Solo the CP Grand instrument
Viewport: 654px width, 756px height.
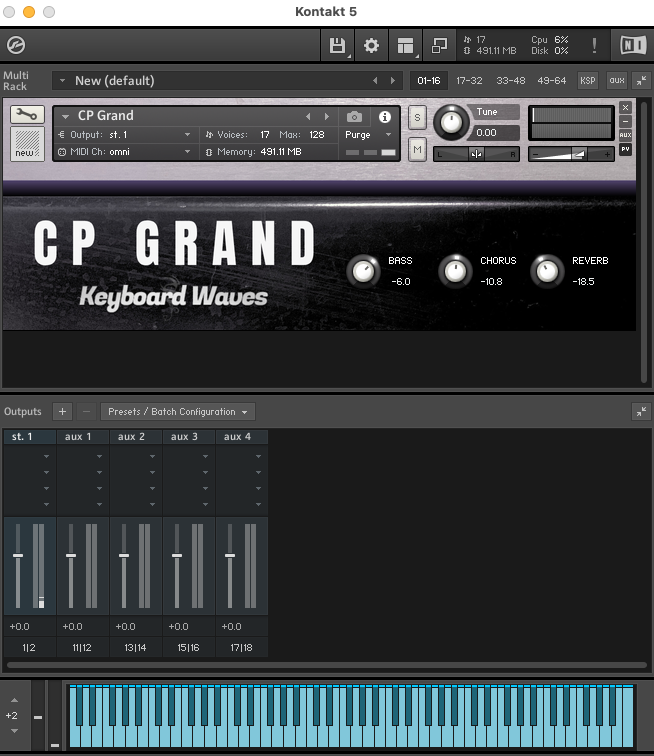pyautogui.click(x=417, y=118)
